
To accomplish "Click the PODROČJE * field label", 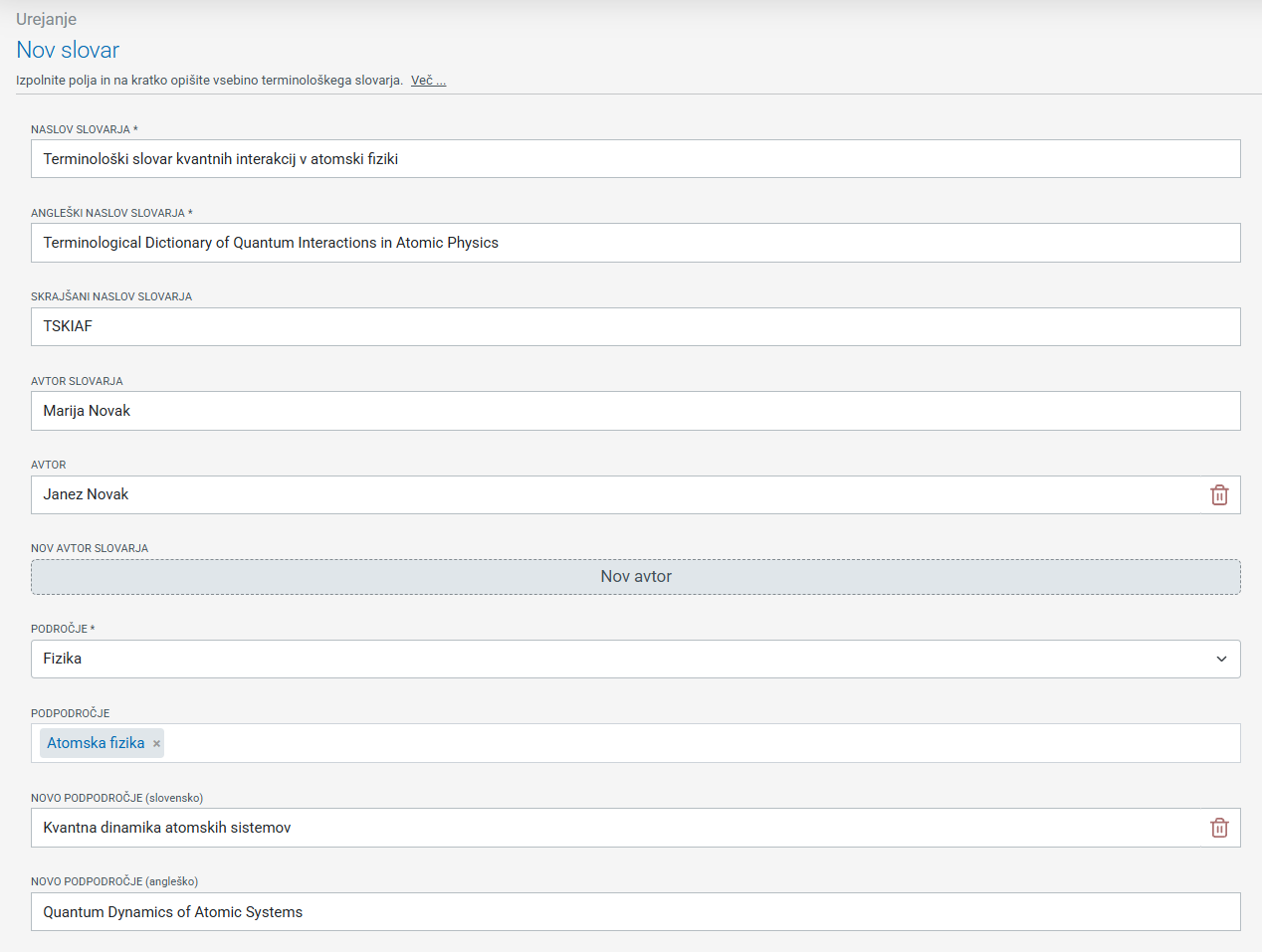I will click(63, 629).
